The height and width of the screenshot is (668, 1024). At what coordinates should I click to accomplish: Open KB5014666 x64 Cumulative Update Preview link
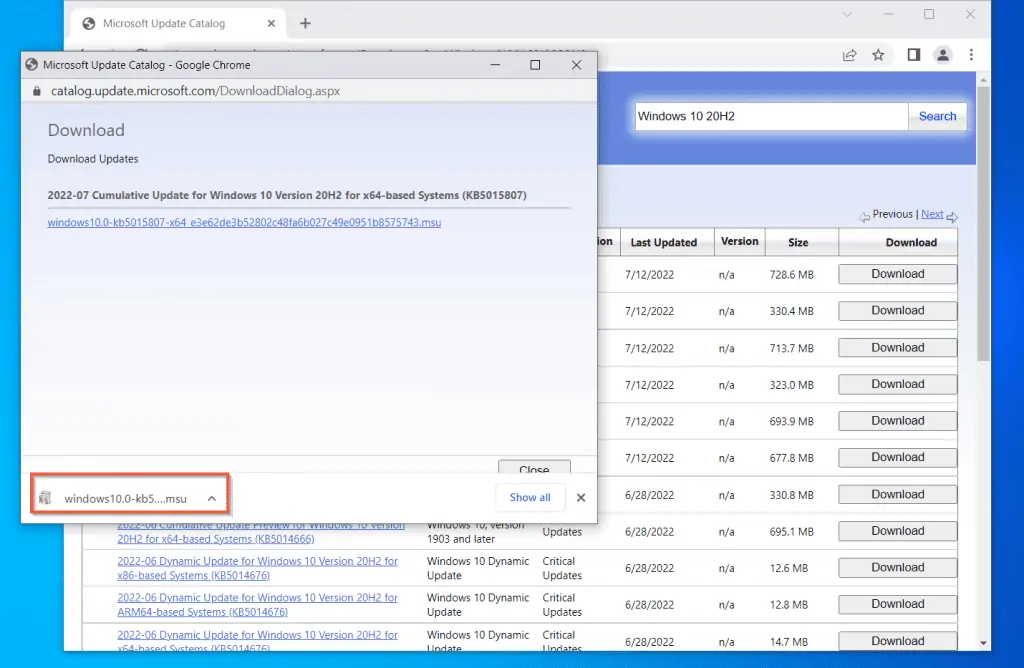[x=261, y=532]
